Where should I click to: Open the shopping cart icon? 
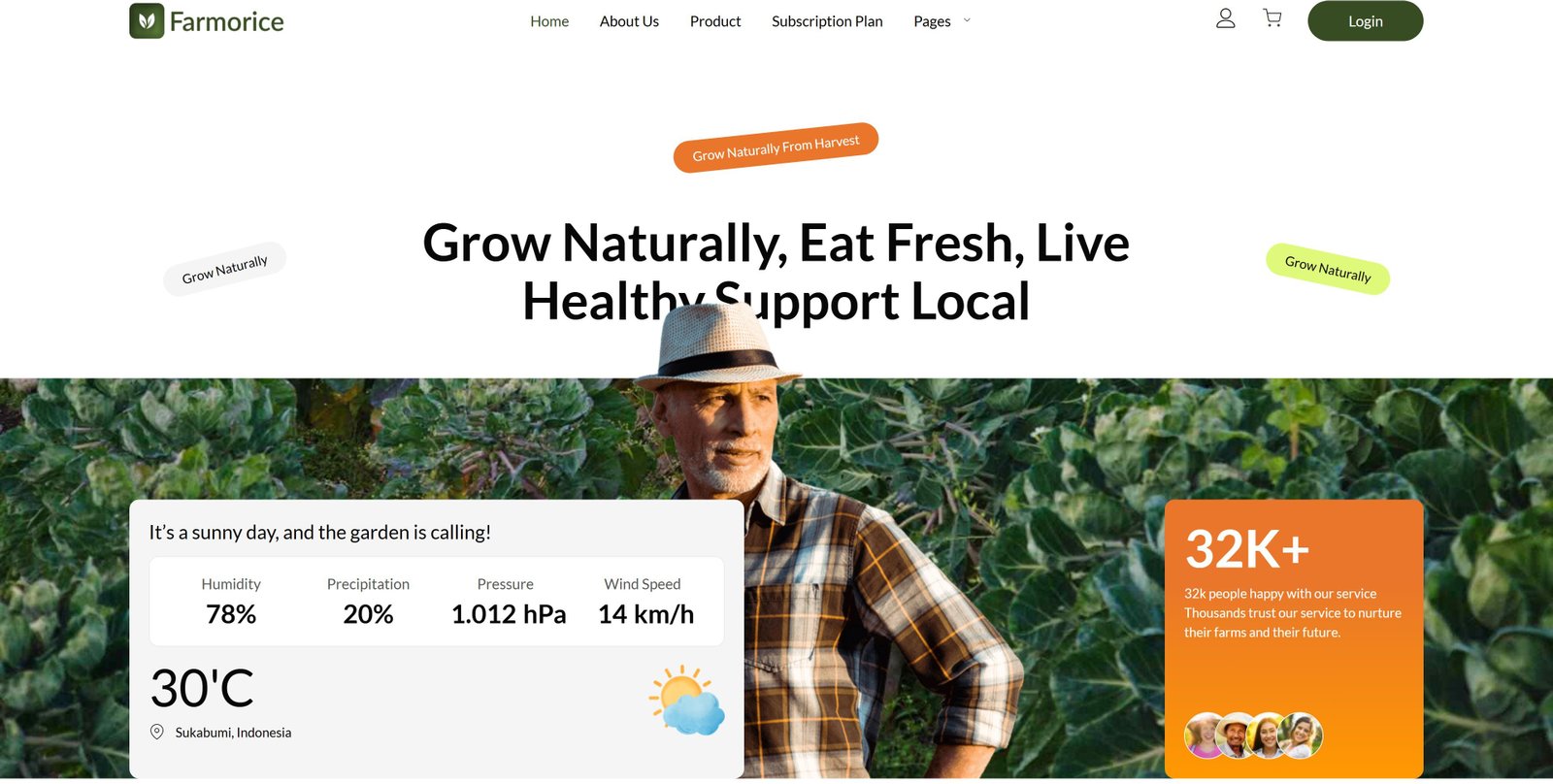tap(1272, 18)
